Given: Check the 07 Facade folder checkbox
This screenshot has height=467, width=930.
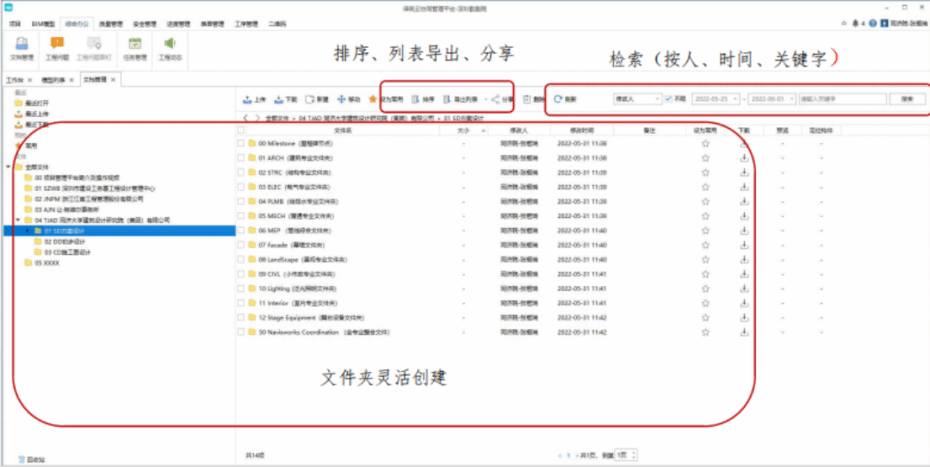Looking at the screenshot, I should 241,245.
